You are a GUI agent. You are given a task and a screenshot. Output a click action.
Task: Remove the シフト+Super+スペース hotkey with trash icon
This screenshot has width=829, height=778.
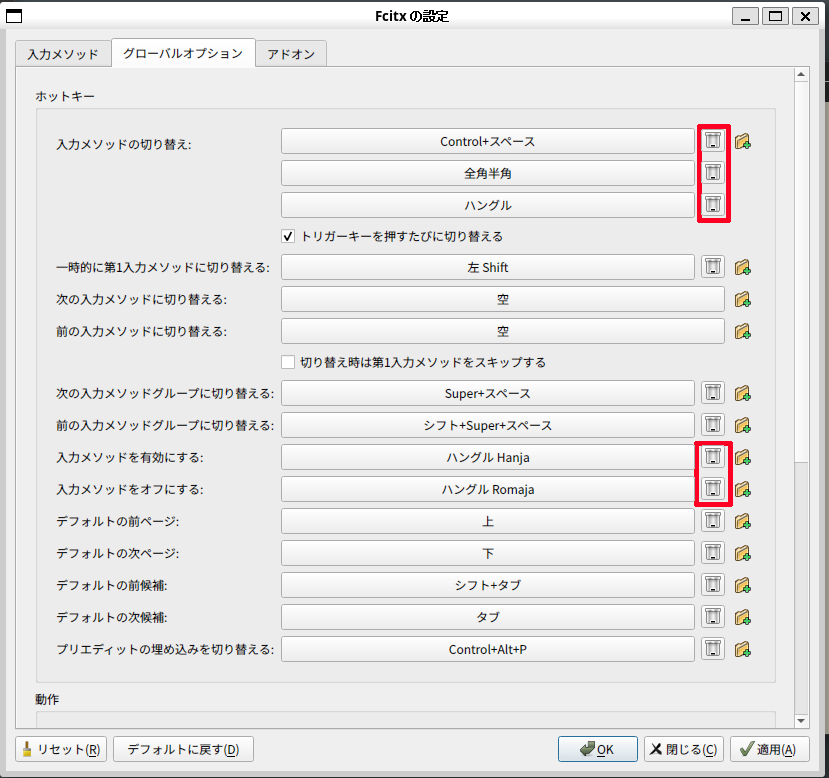[x=713, y=425]
